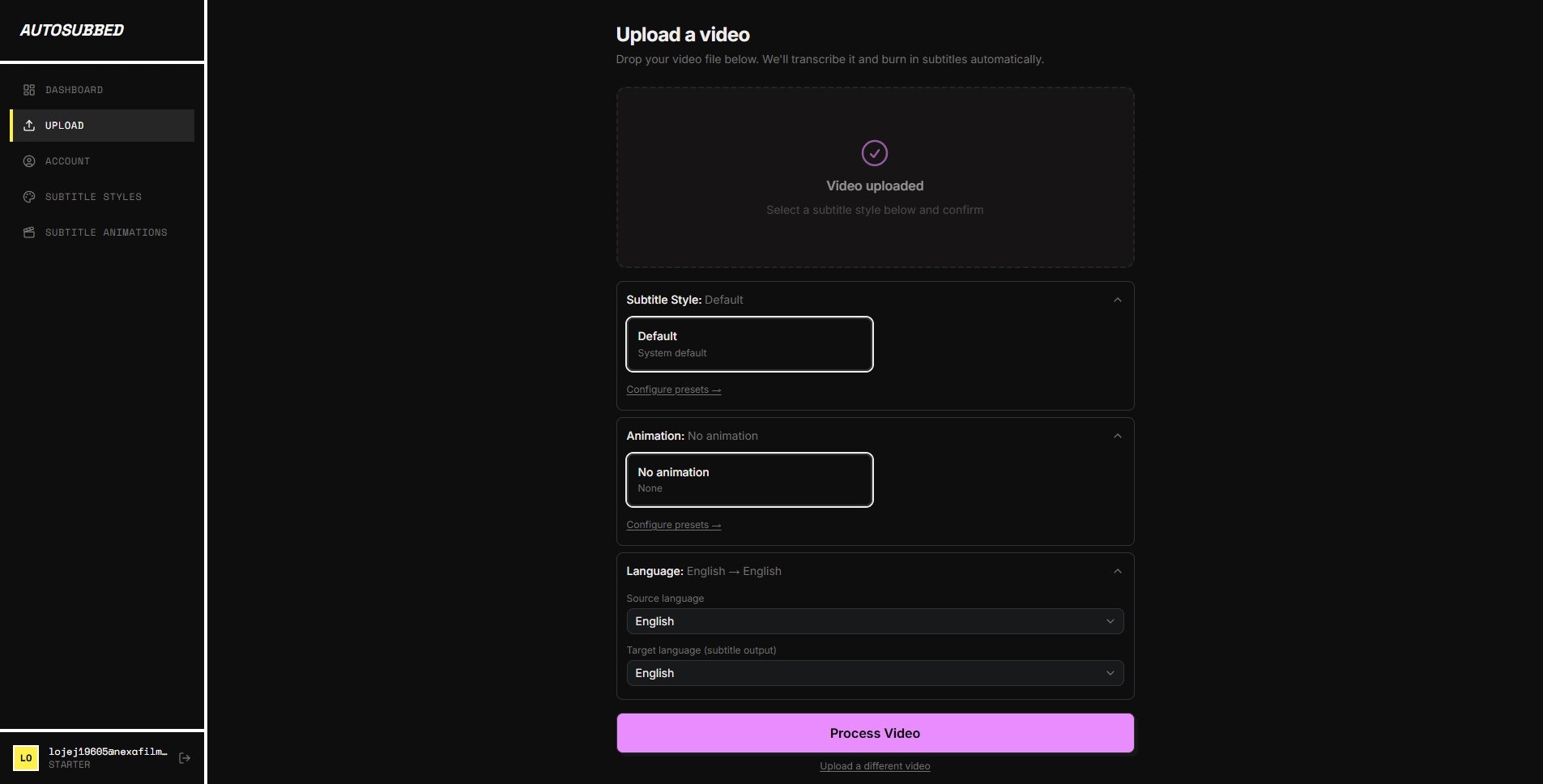Click the user email at bottom of sidebar
Viewport: 1543px width, 784px height.
point(108,752)
